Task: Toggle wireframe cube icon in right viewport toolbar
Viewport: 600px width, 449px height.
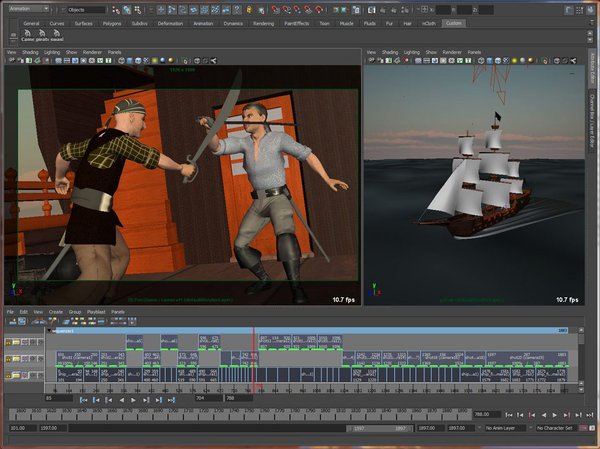Action: point(481,60)
